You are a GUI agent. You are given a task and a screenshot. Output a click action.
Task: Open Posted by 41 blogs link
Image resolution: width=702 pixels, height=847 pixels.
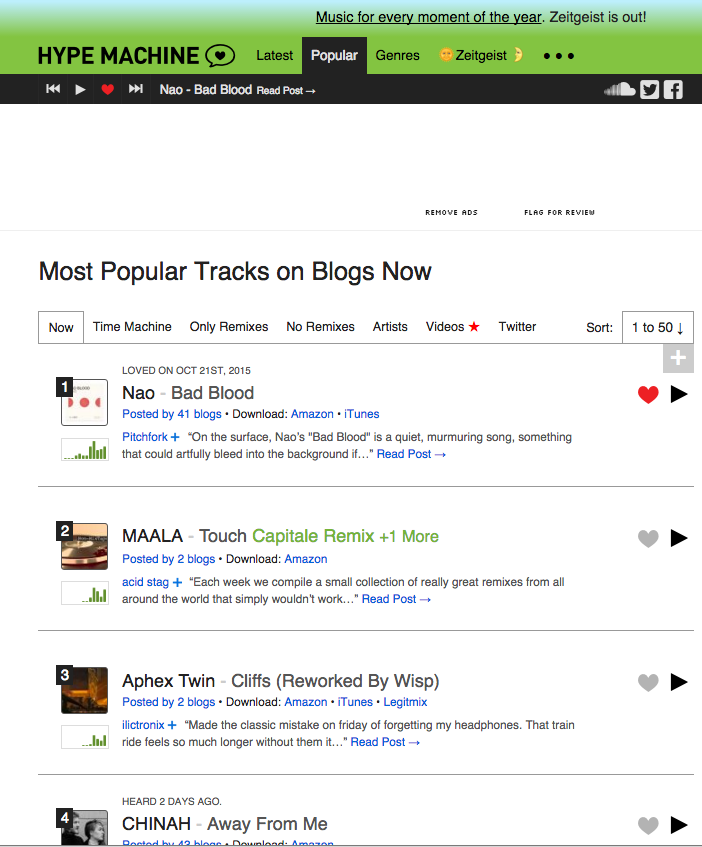coord(172,414)
